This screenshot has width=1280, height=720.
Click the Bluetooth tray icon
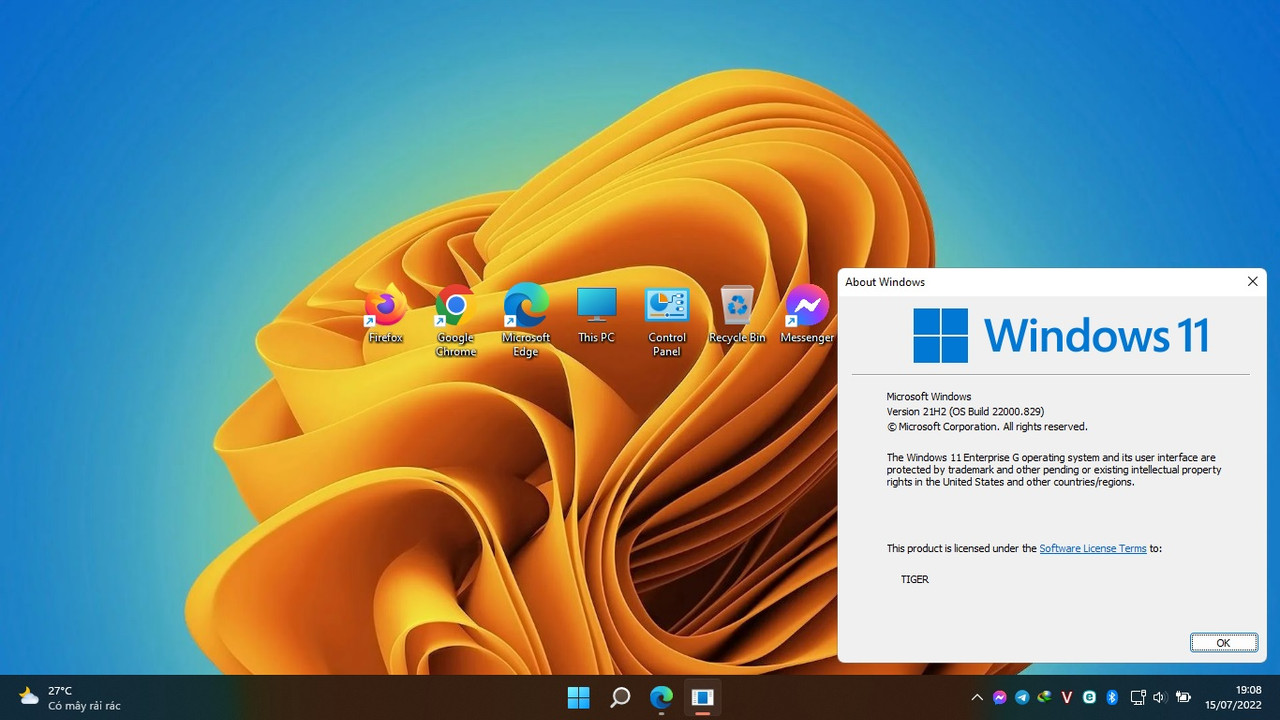pyautogui.click(x=1111, y=697)
